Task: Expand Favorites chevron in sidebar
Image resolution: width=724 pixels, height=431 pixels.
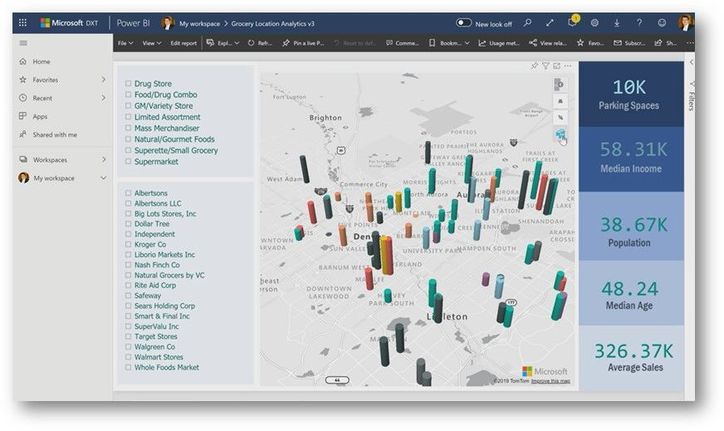Action: [103, 79]
